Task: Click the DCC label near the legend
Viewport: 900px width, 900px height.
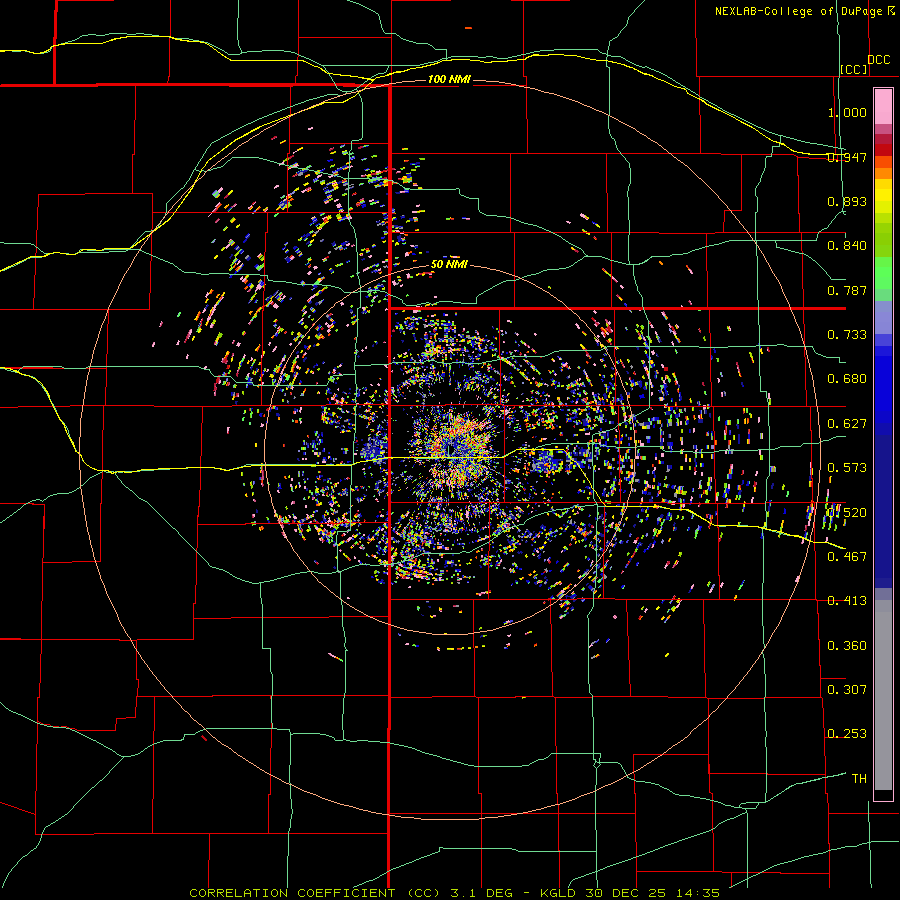Action: tap(878, 60)
